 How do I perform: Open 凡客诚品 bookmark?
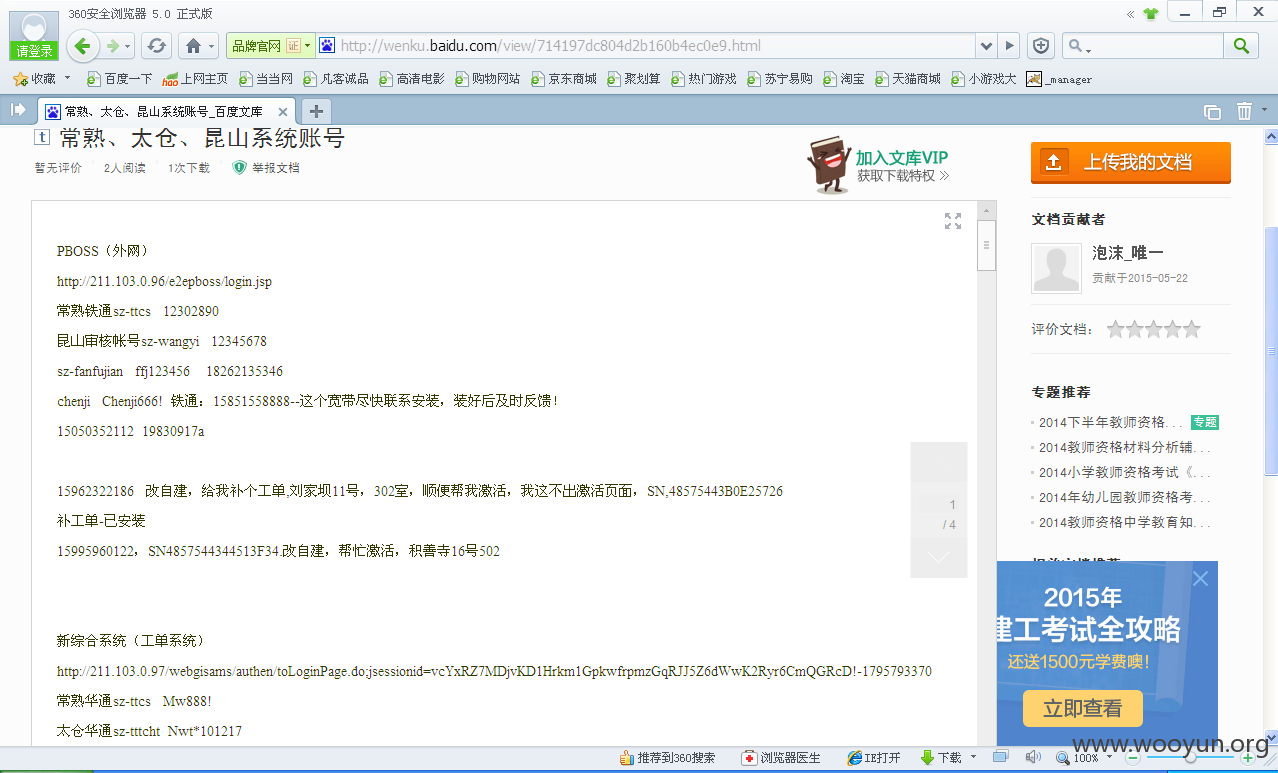[x=336, y=79]
